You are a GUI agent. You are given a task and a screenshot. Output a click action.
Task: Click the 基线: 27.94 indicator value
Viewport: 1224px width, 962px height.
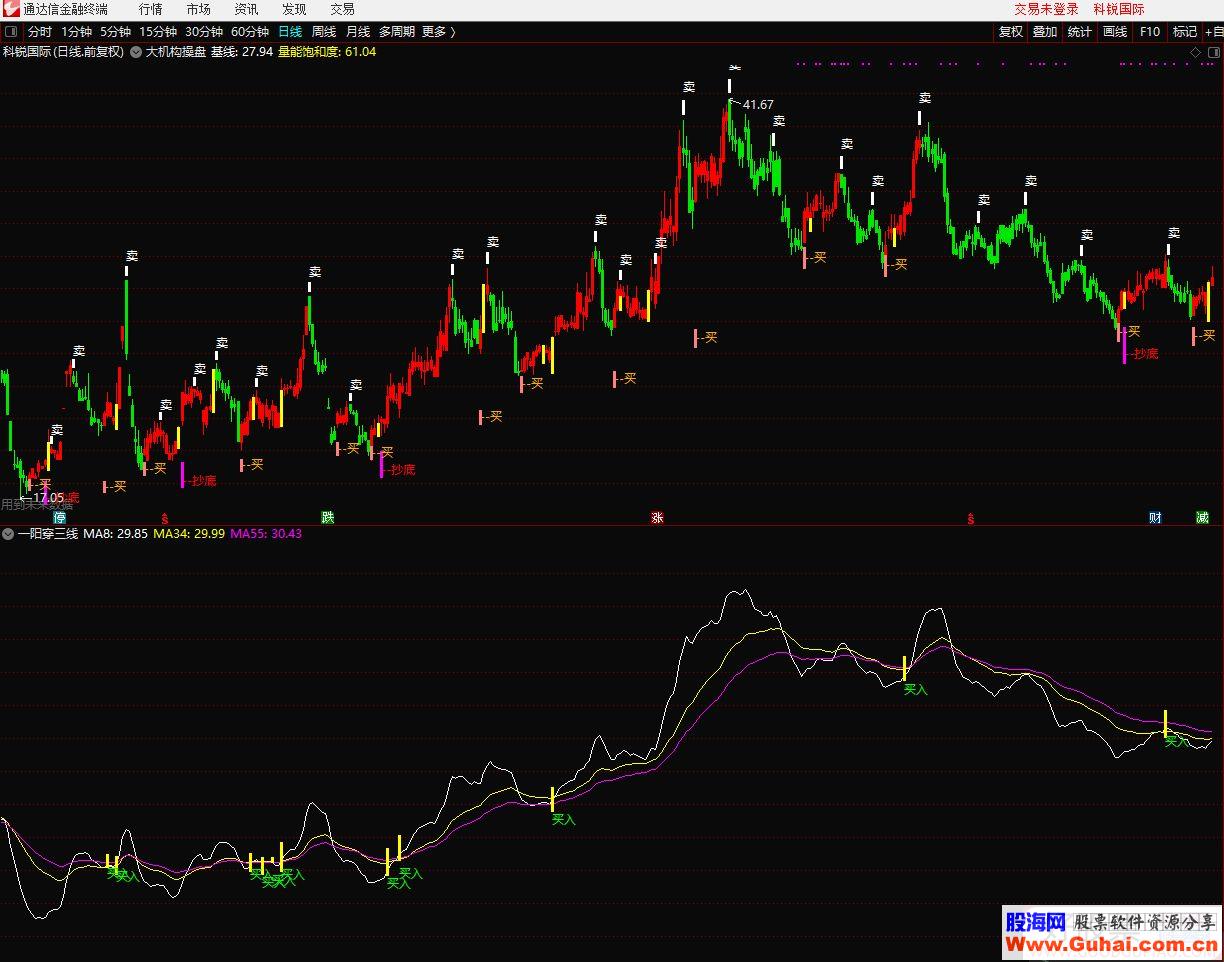[241, 52]
